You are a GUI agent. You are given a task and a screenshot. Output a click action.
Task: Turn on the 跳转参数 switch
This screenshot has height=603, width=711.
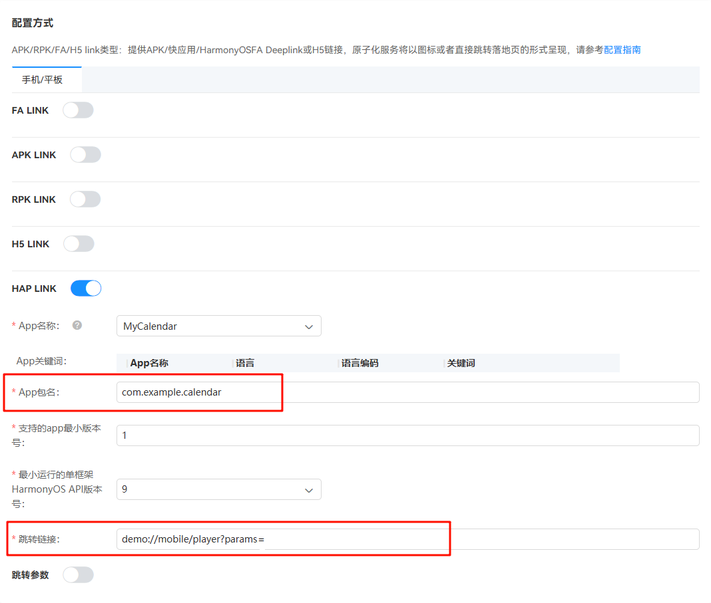[78, 575]
